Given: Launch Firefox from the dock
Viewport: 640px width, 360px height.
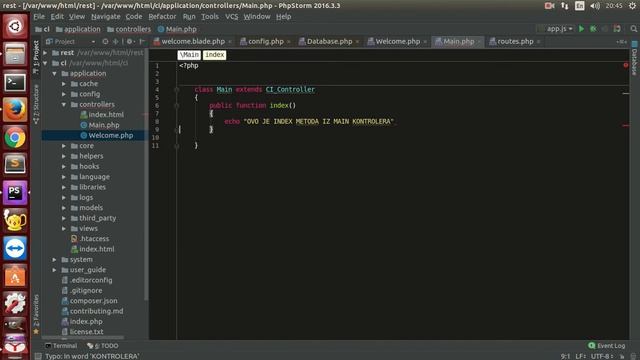Looking at the screenshot, I should pos(15,110).
